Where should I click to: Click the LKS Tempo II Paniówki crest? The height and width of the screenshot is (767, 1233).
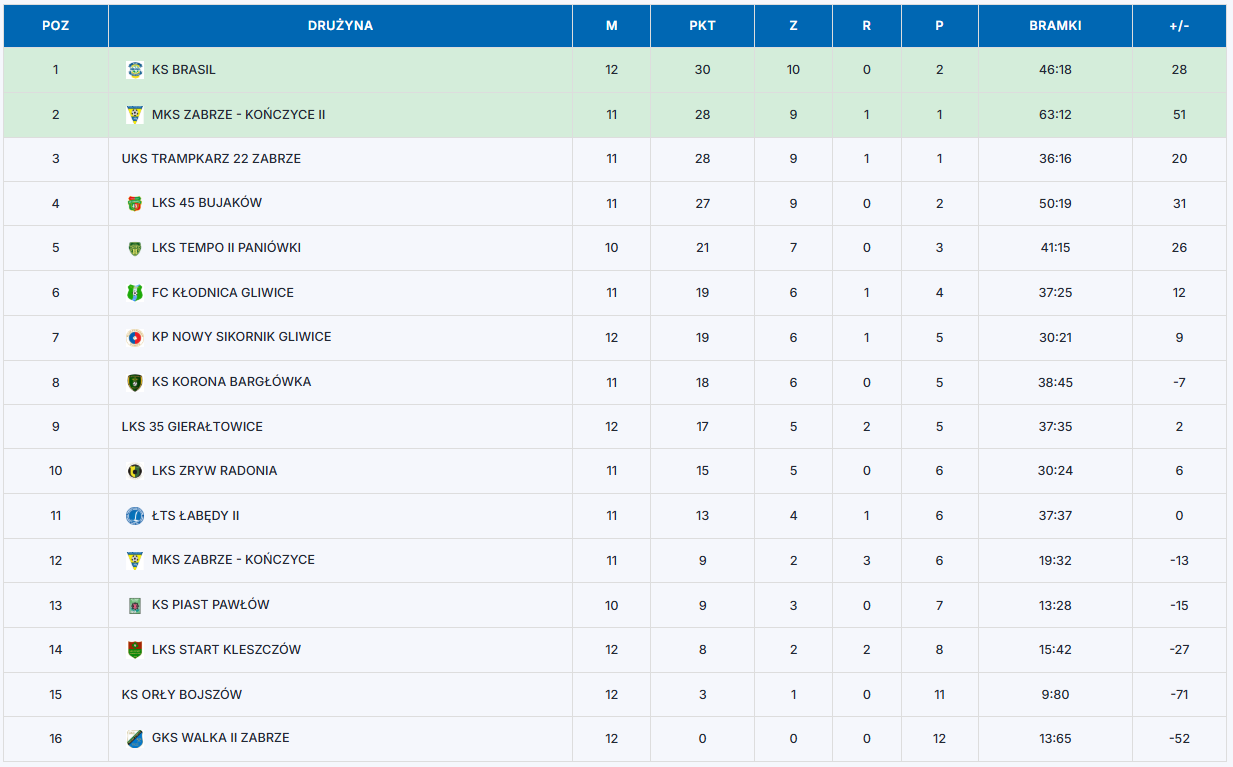[135, 248]
